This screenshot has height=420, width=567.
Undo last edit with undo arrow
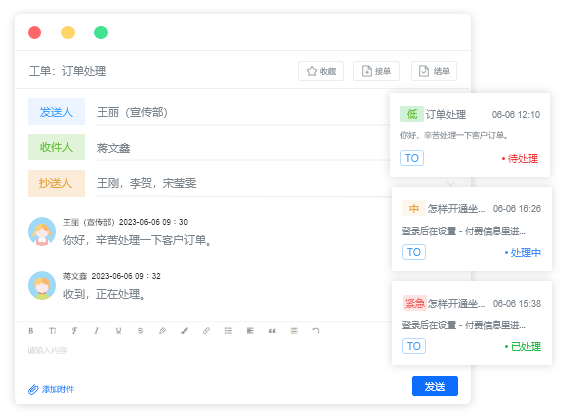[316, 331]
